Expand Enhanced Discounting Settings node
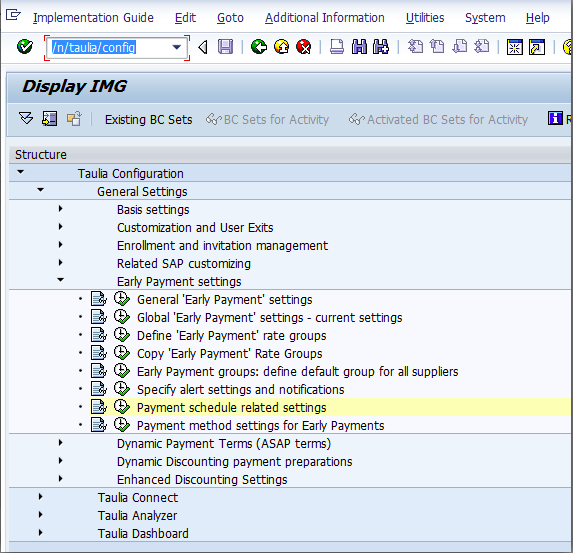The height and width of the screenshot is (553, 573). (61, 478)
